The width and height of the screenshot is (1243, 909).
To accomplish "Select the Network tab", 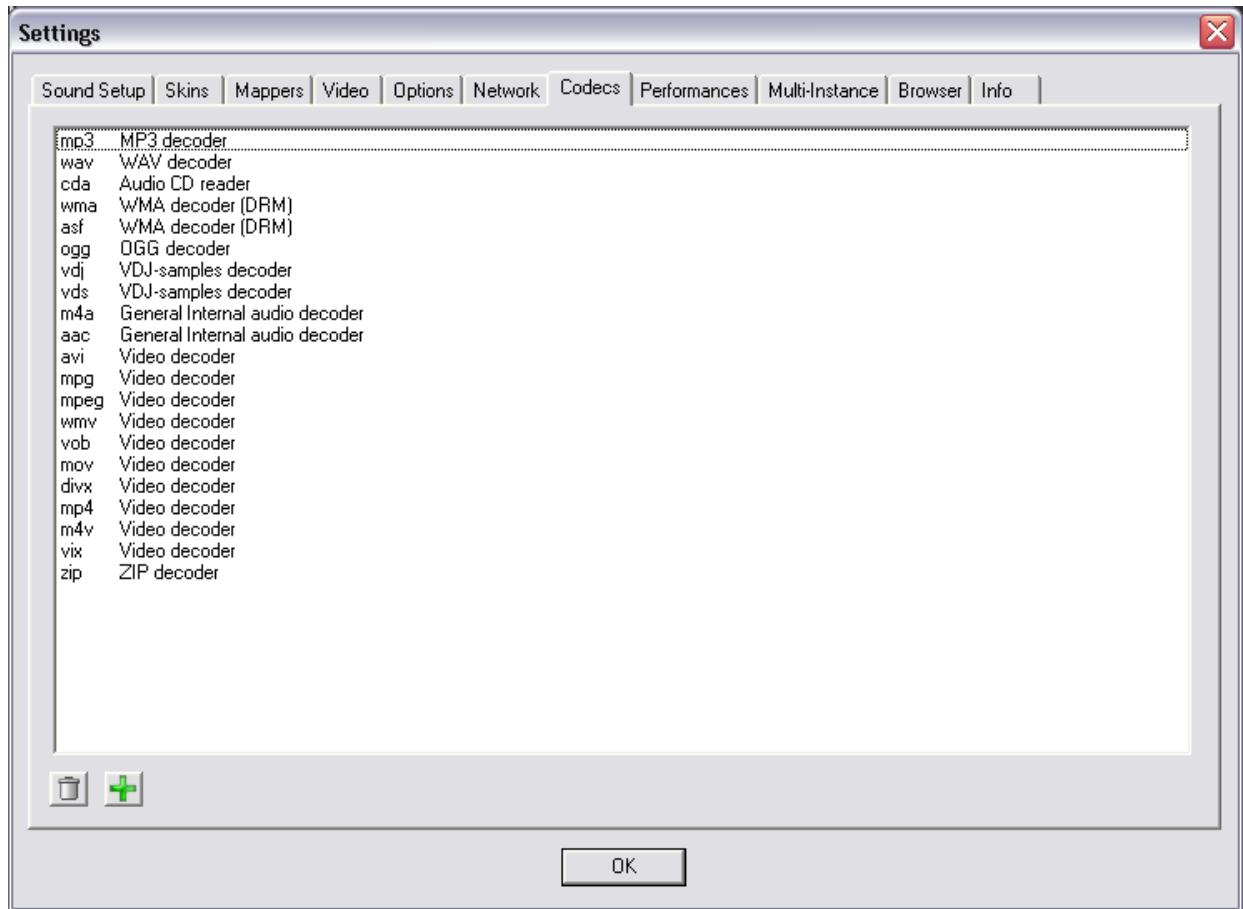I will click(x=507, y=90).
